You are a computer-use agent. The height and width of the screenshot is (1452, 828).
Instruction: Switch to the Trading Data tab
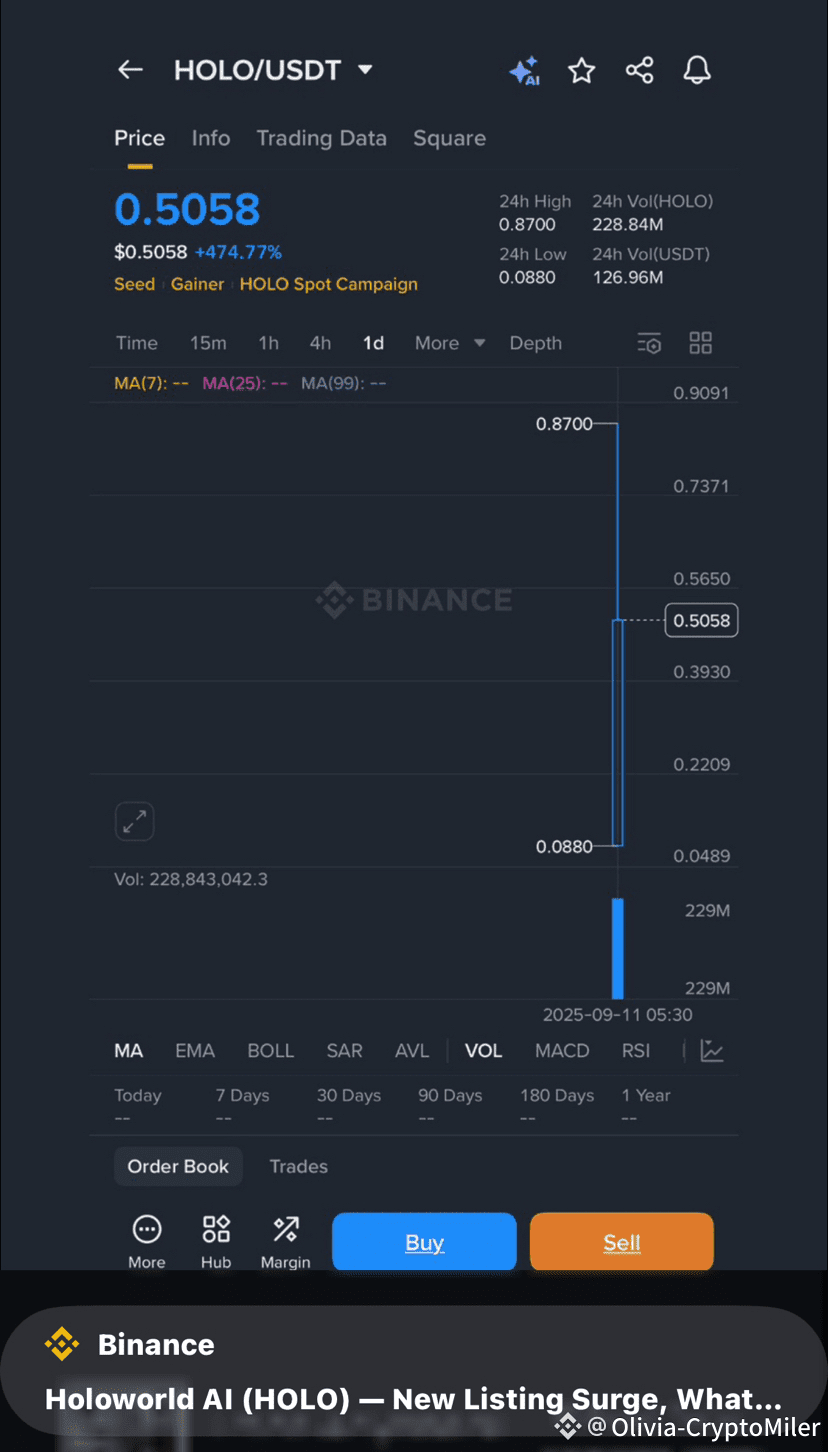(321, 138)
